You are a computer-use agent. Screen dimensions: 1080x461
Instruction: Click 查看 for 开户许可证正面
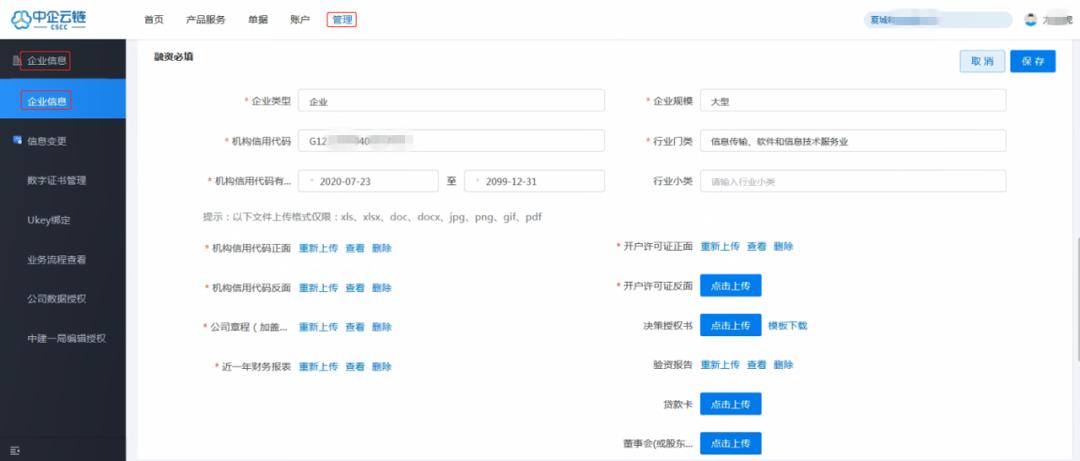pyautogui.click(x=756, y=246)
